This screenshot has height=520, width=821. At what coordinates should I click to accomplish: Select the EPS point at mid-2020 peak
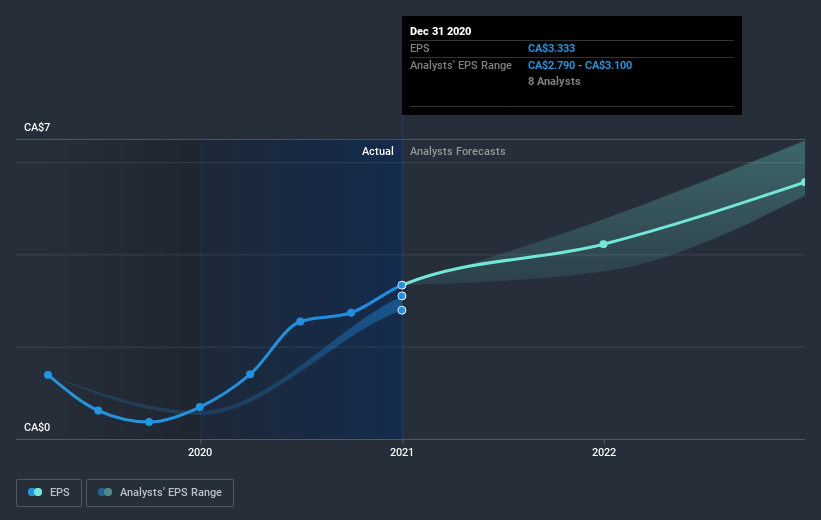point(301,322)
